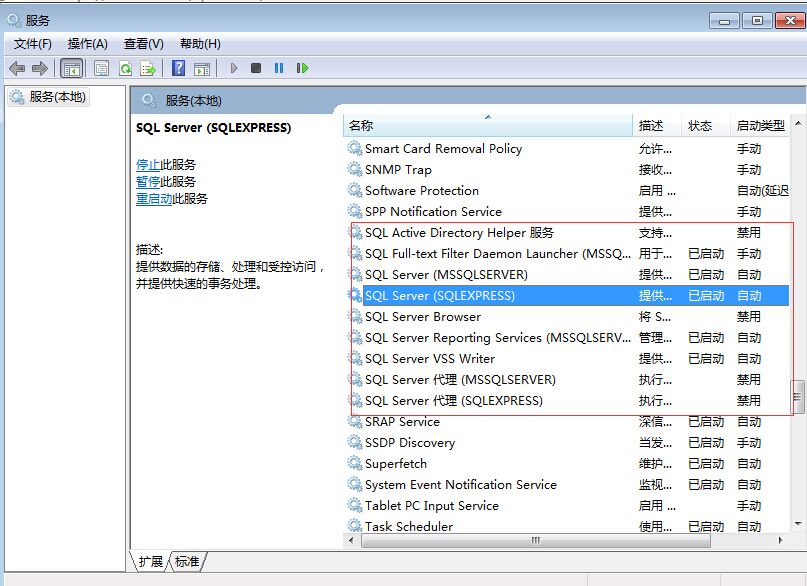The image size is (807, 586).
Task: Click the horizontal scrollbar left arrow
Action: point(352,540)
